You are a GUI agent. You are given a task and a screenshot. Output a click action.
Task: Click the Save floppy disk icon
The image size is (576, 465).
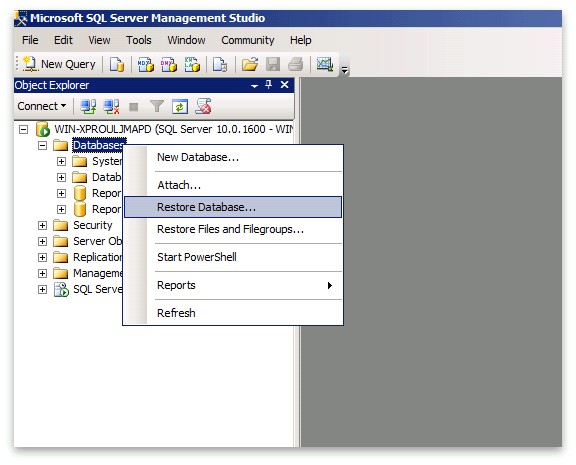(x=273, y=64)
